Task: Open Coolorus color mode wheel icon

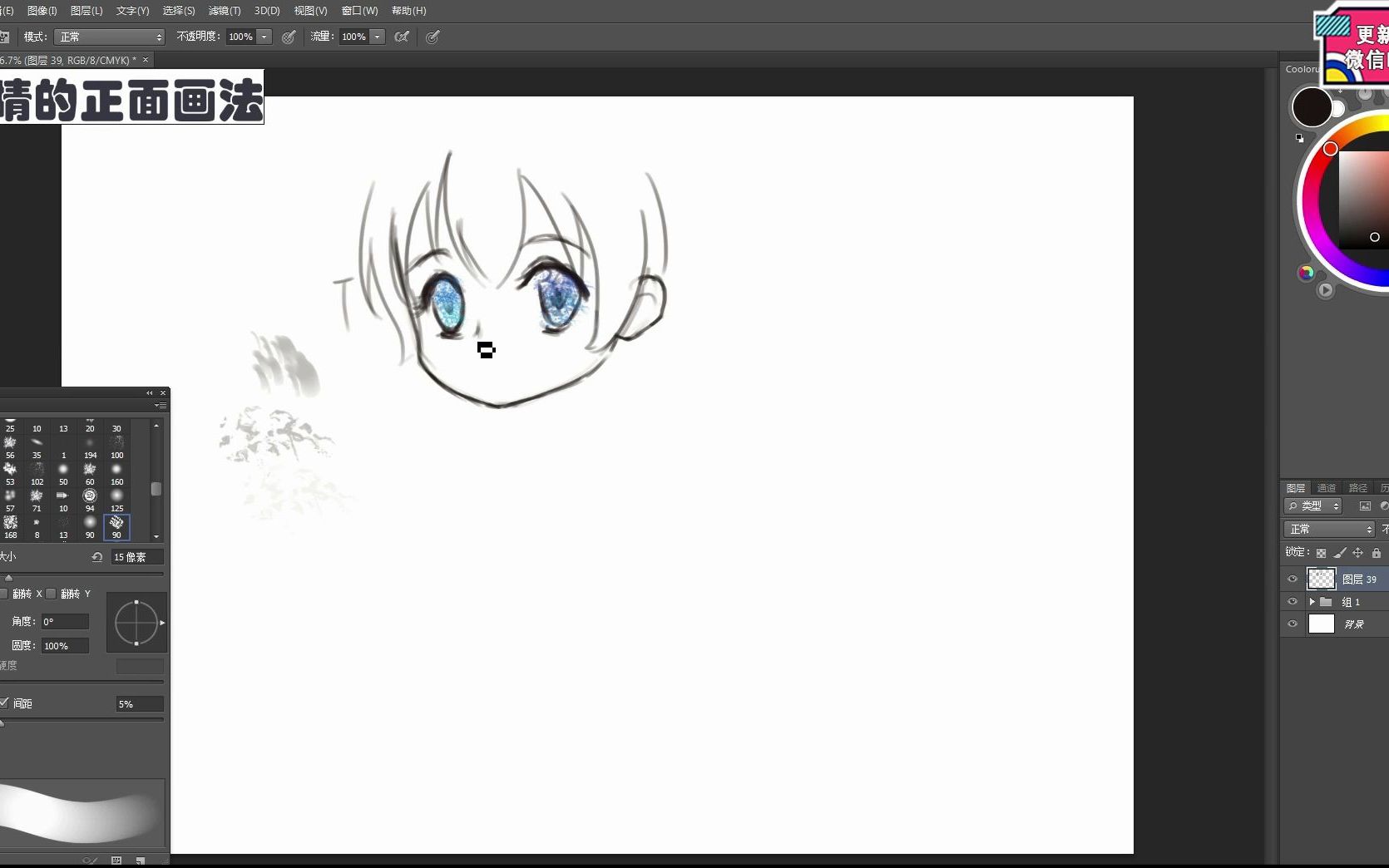Action: [x=1306, y=273]
